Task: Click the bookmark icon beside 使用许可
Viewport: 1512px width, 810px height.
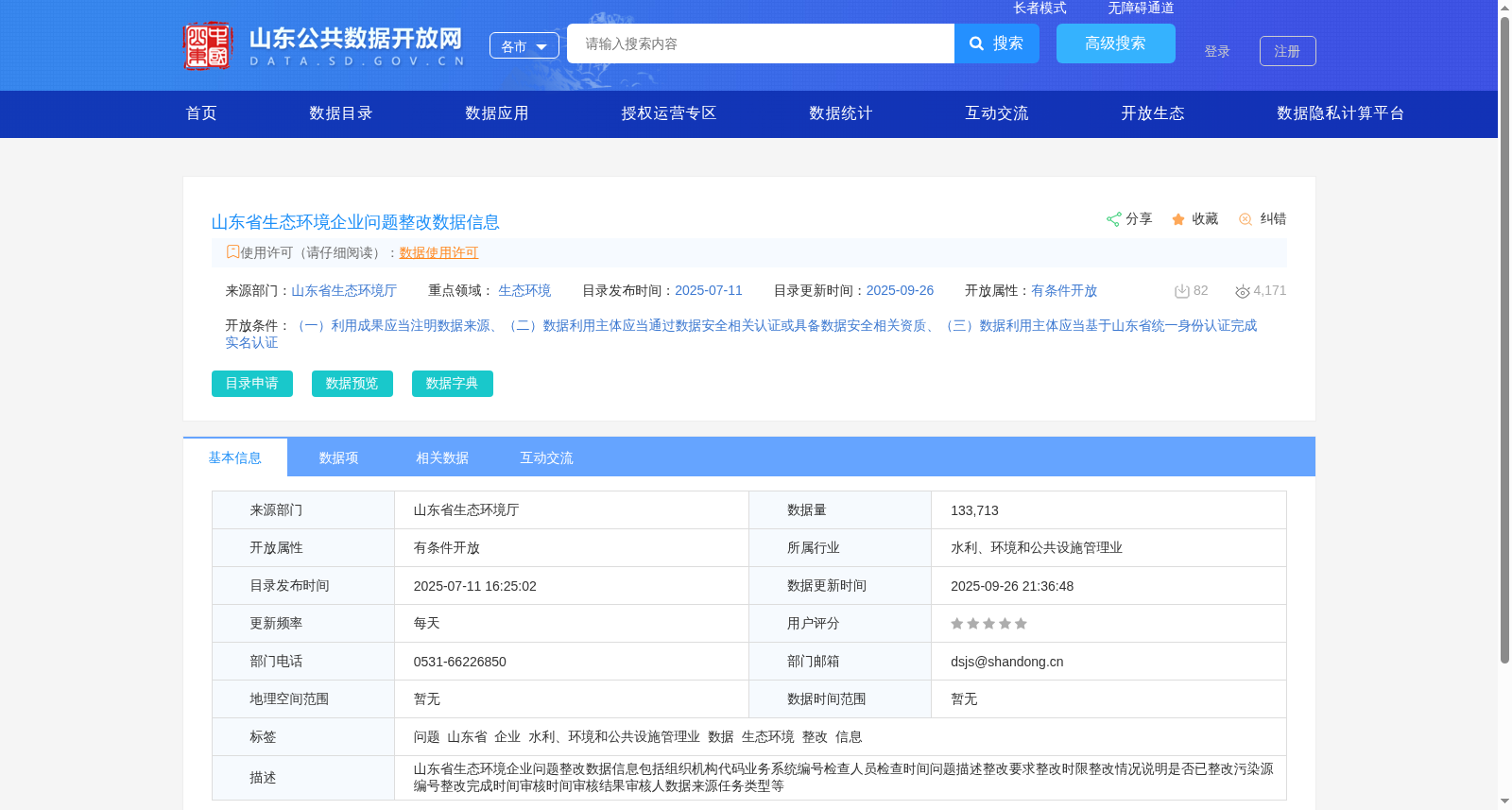Action: point(232,252)
